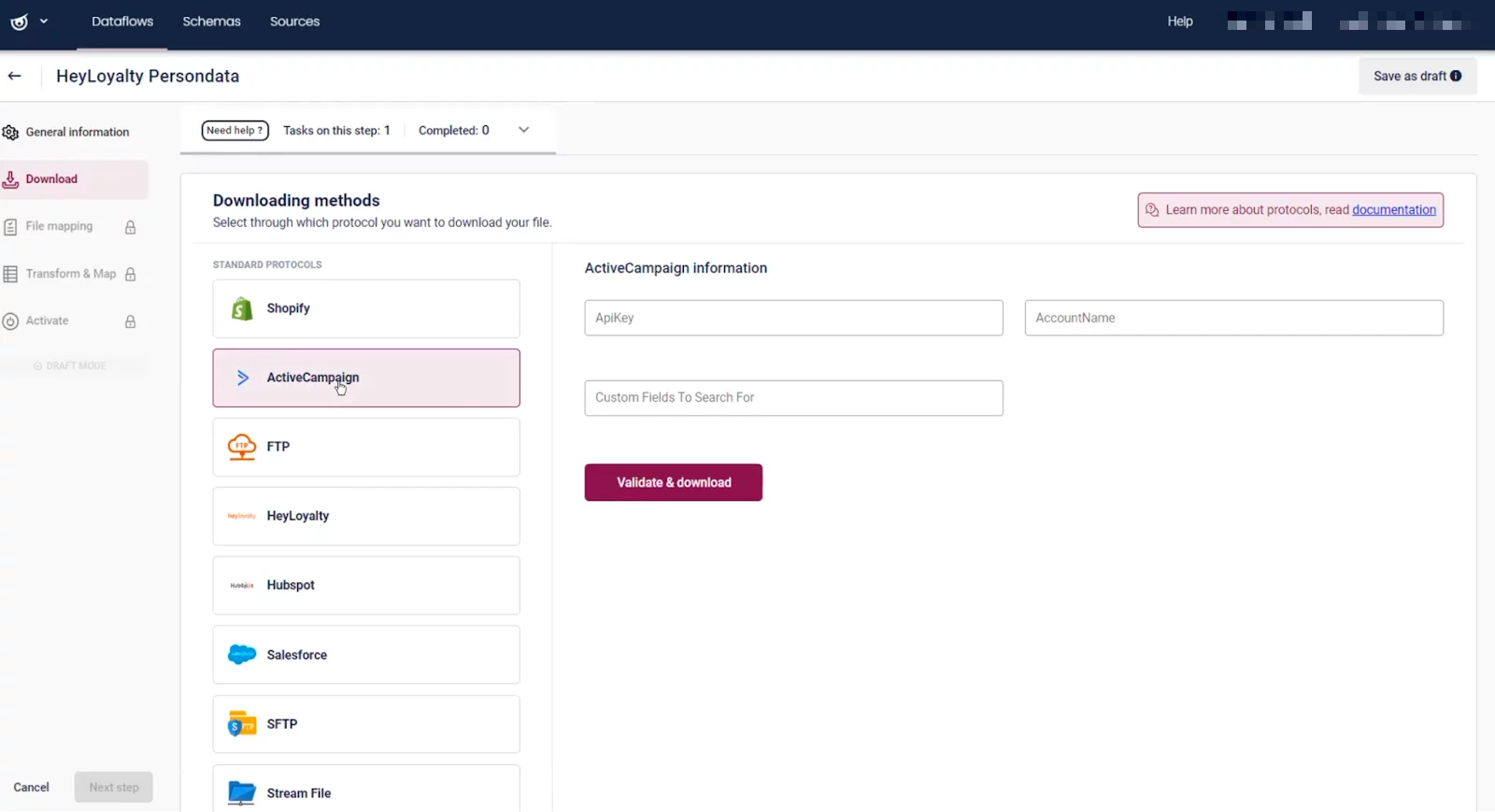Click the ActiveCampaign arrow icon

[x=243, y=378]
